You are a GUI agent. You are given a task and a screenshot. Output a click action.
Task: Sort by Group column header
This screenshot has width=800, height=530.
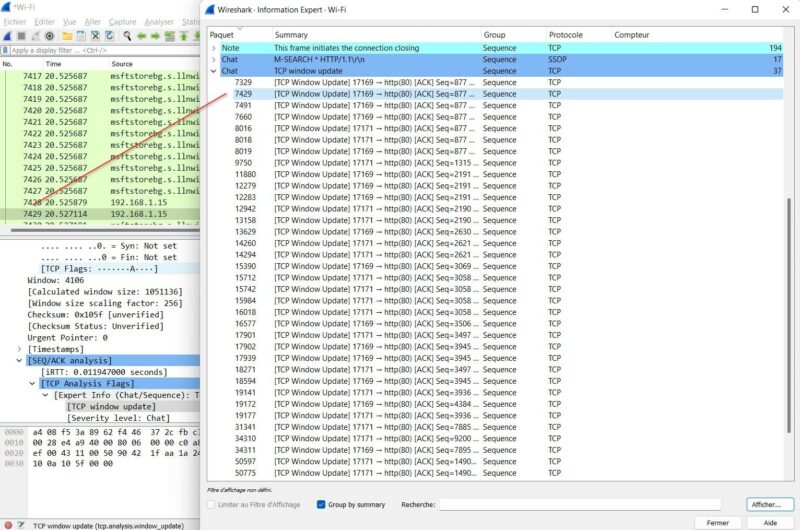click(x=513, y=35)
